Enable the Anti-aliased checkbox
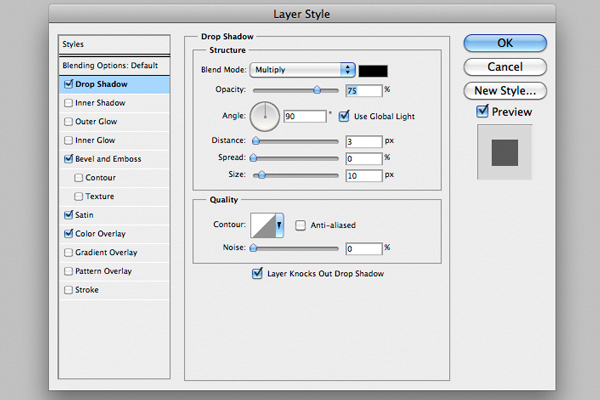The width and height of the screenshot is (600, 400). pyautogui.click(x=300, y=226)
